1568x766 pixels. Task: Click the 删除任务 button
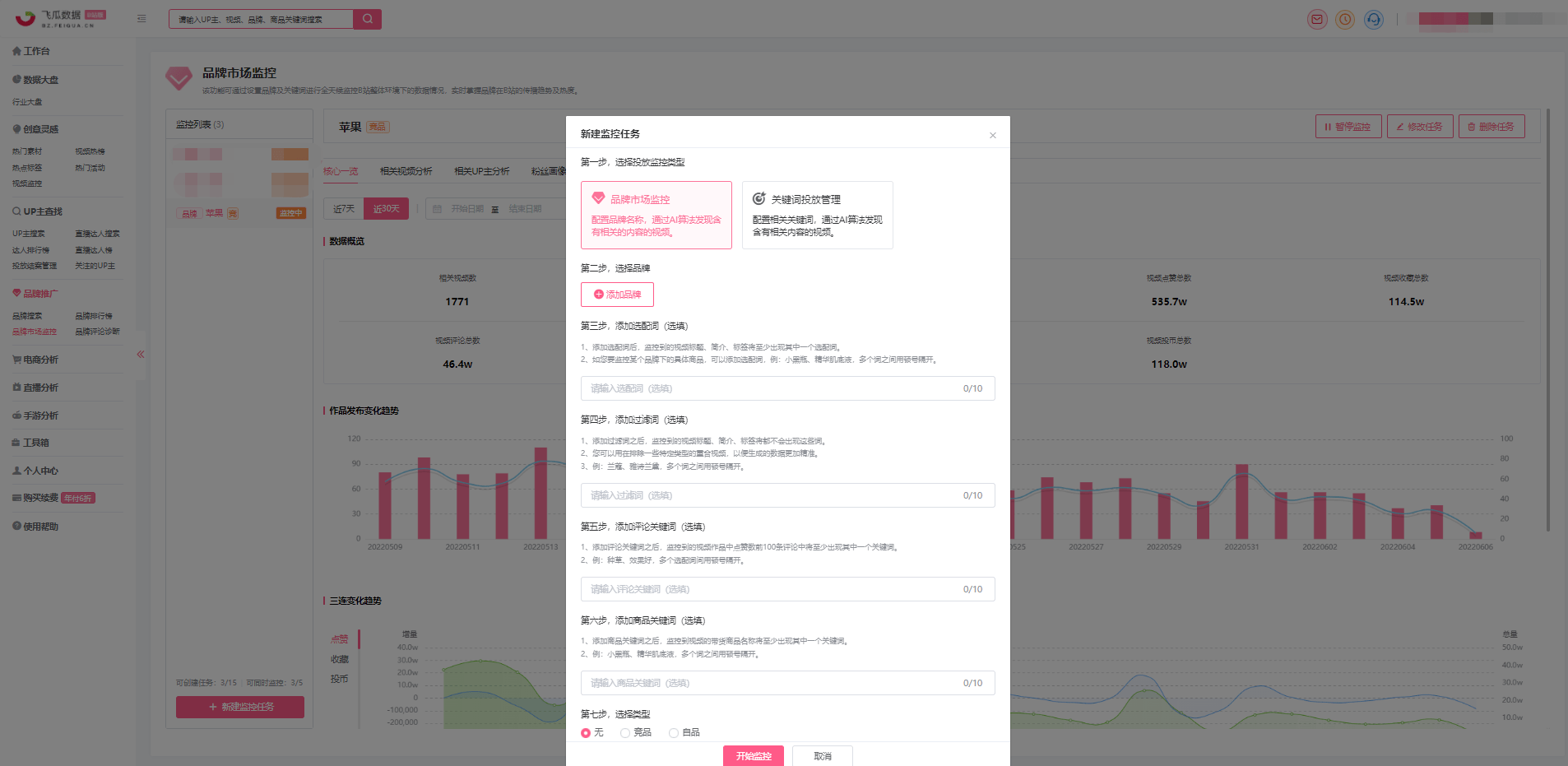1491,127
